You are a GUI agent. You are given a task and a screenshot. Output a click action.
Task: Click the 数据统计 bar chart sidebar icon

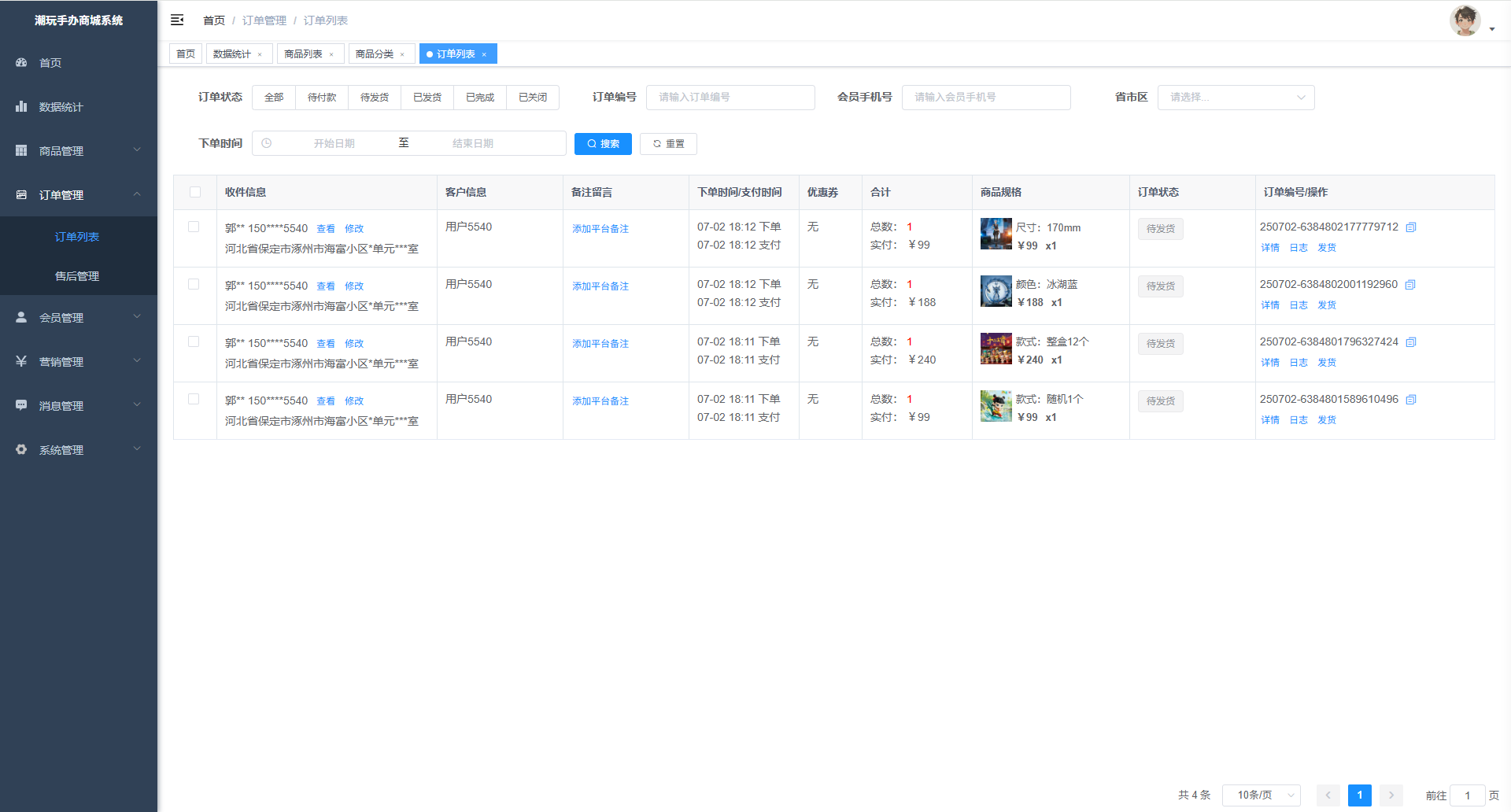[21, 106]
